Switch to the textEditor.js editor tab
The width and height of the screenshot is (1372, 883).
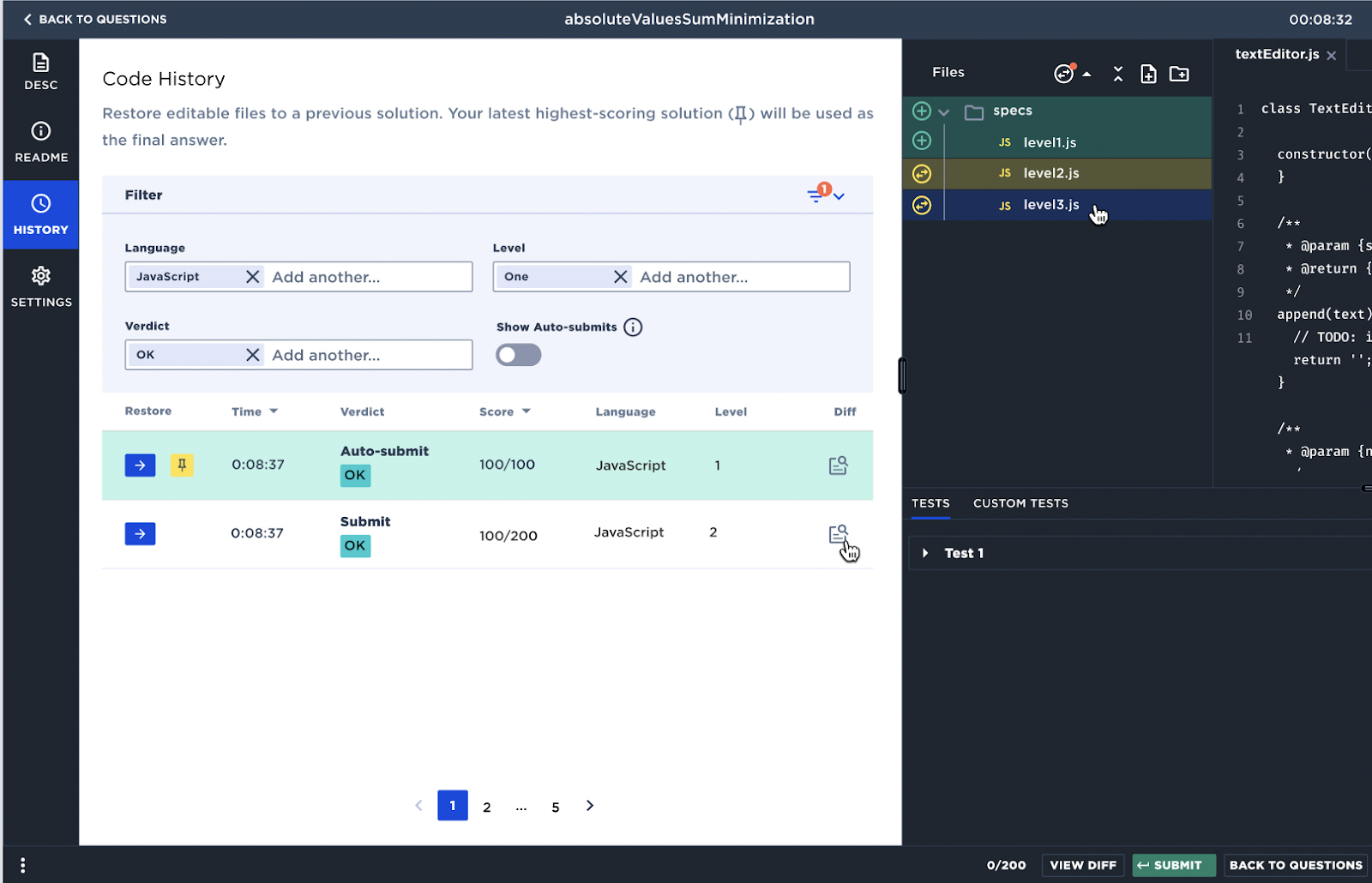1277,54
